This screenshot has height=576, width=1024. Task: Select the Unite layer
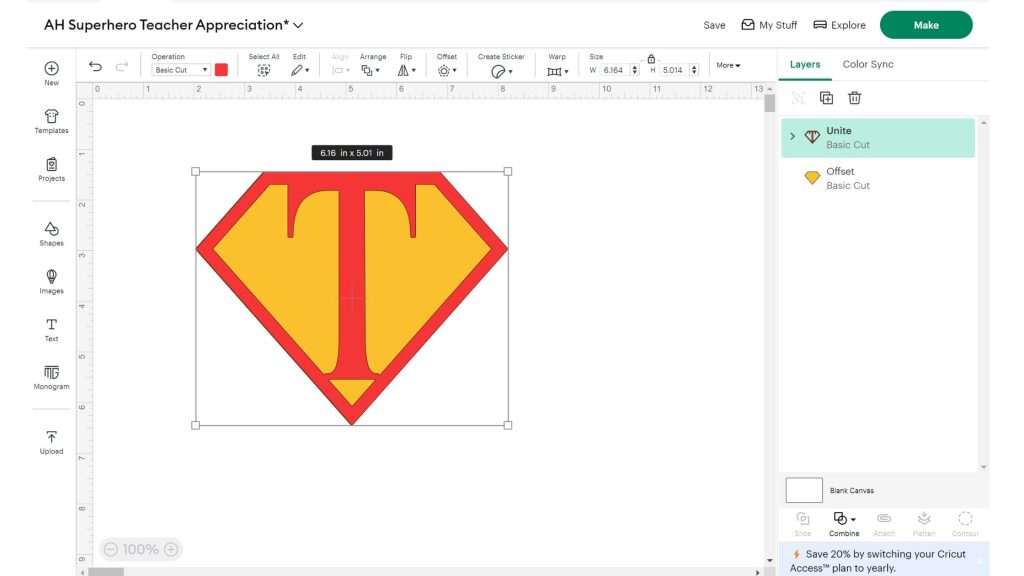pyautogui.click(x=878, y=138)
